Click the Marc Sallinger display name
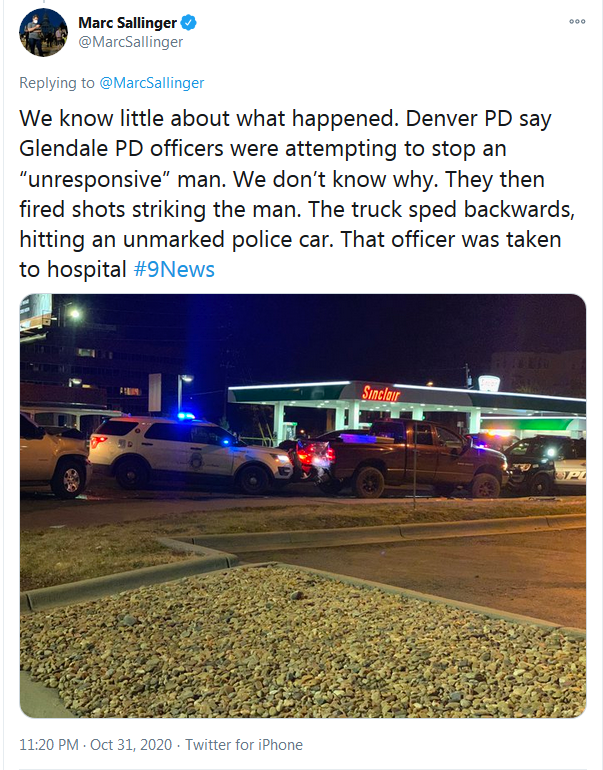The height and width of the screenshot is (770, 603). click(x=128, y=23)
